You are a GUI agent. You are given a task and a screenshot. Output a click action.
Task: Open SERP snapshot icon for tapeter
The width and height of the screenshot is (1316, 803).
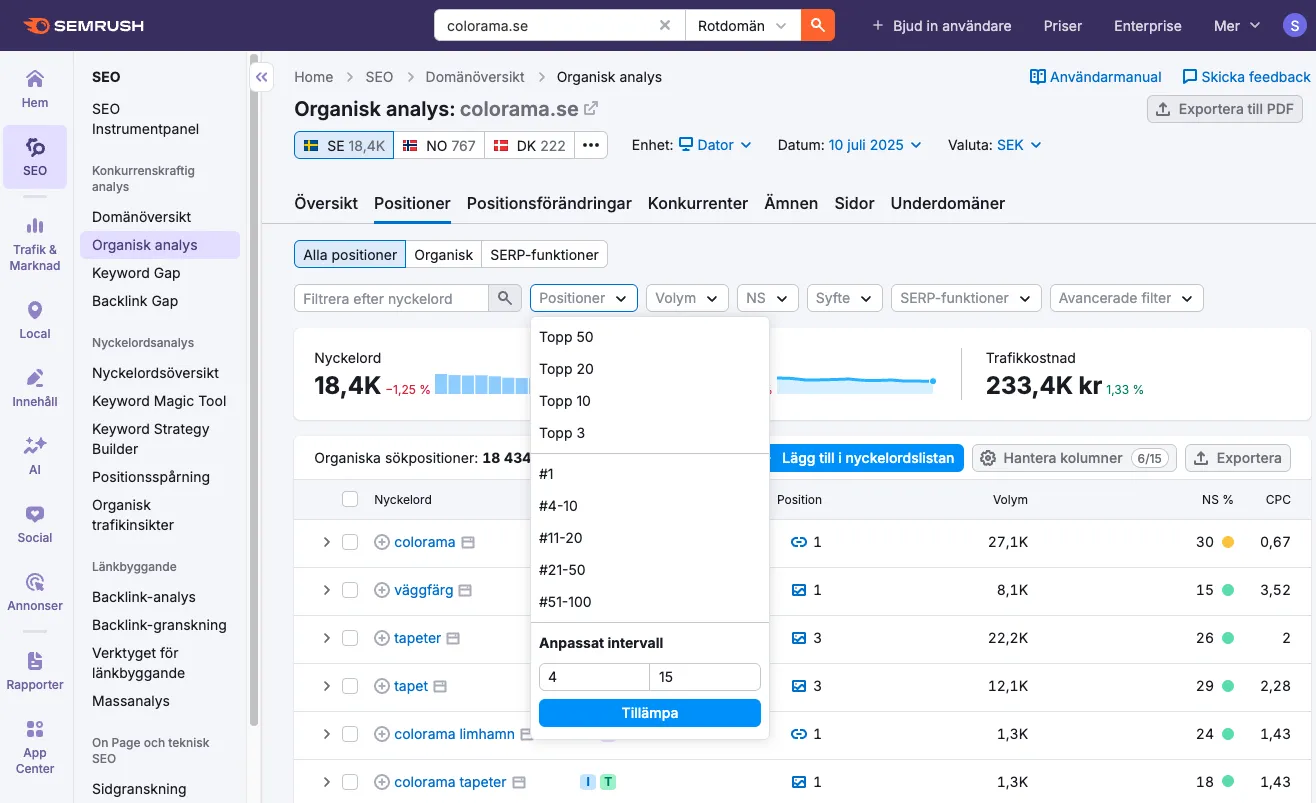click(x=453, y=638)
